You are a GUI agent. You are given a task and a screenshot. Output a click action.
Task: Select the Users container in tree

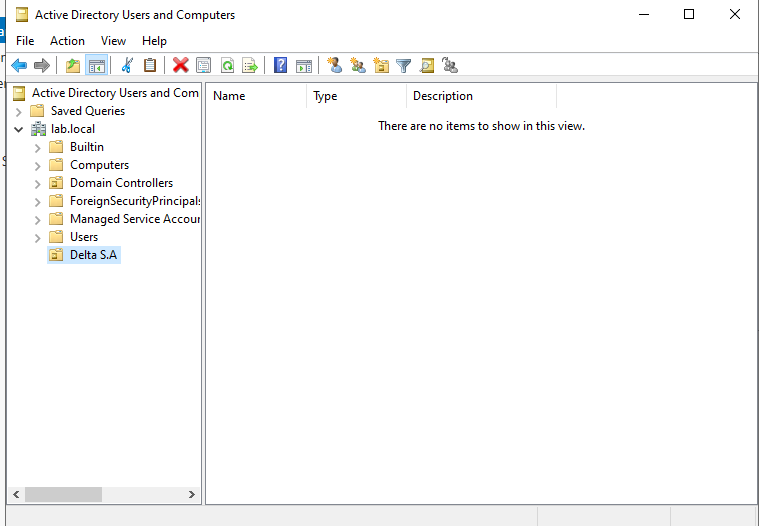(84, 237)
